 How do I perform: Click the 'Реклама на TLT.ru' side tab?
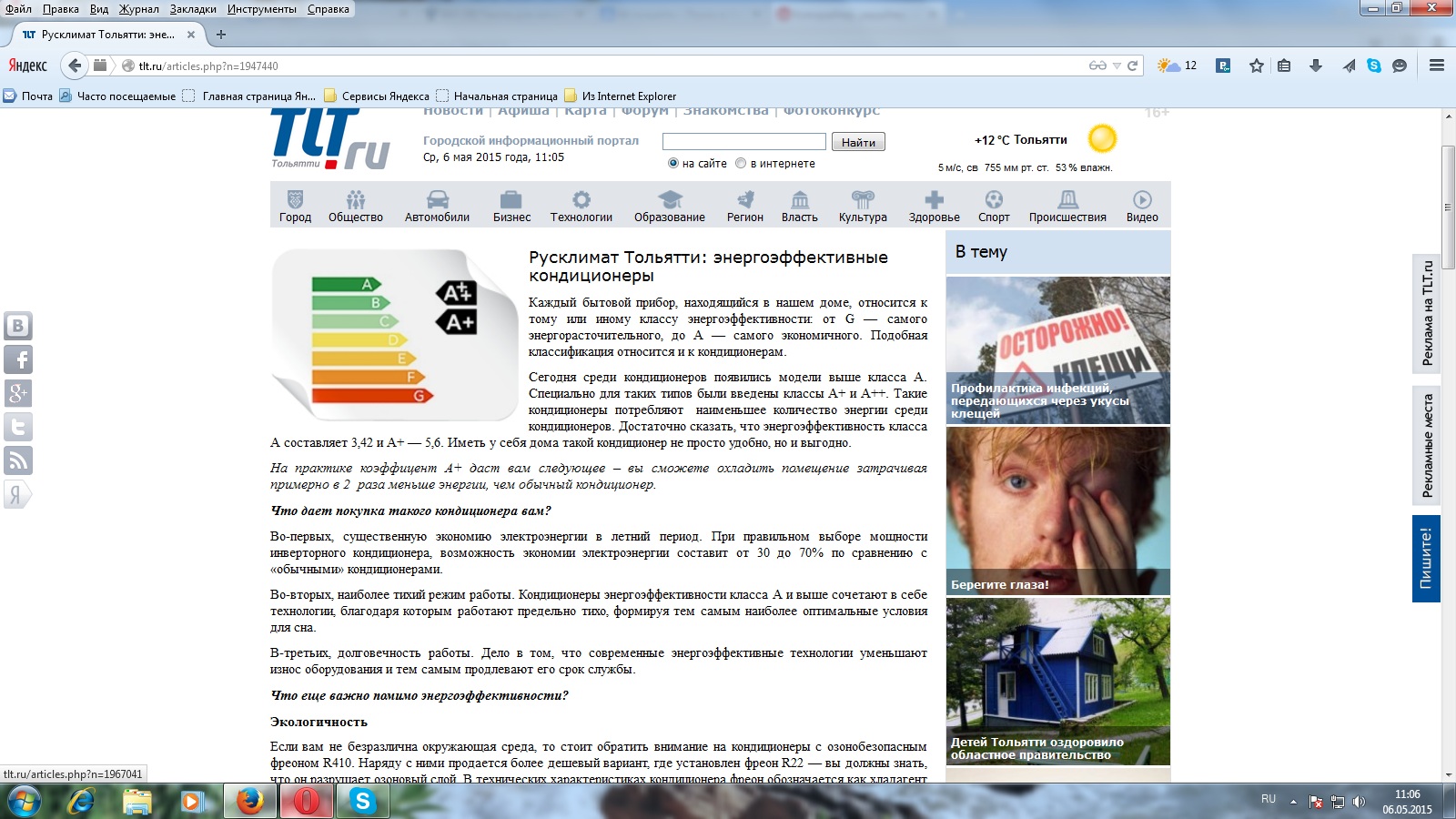(x=1426, y=314)
